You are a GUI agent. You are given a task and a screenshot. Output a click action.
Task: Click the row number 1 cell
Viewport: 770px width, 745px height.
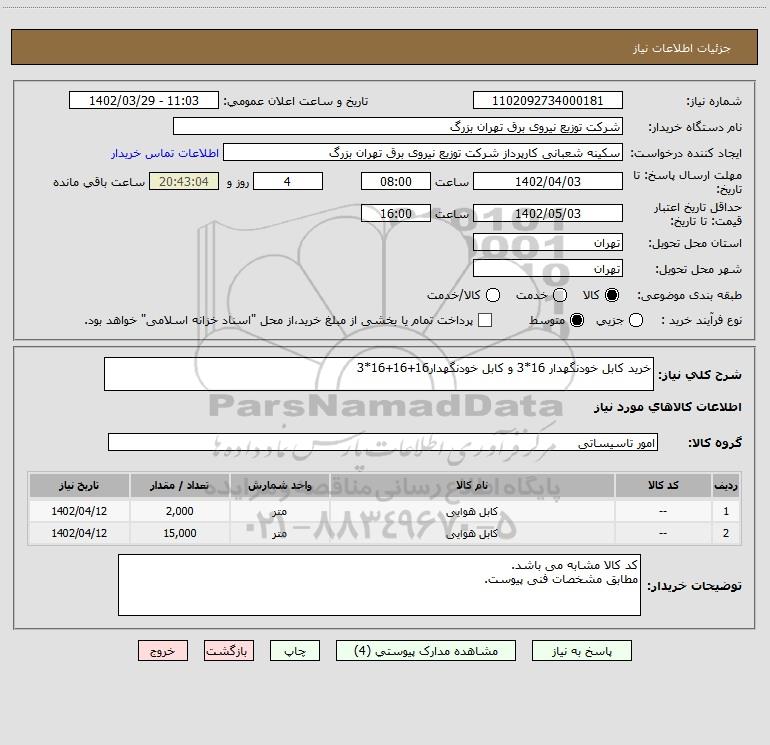726,511
